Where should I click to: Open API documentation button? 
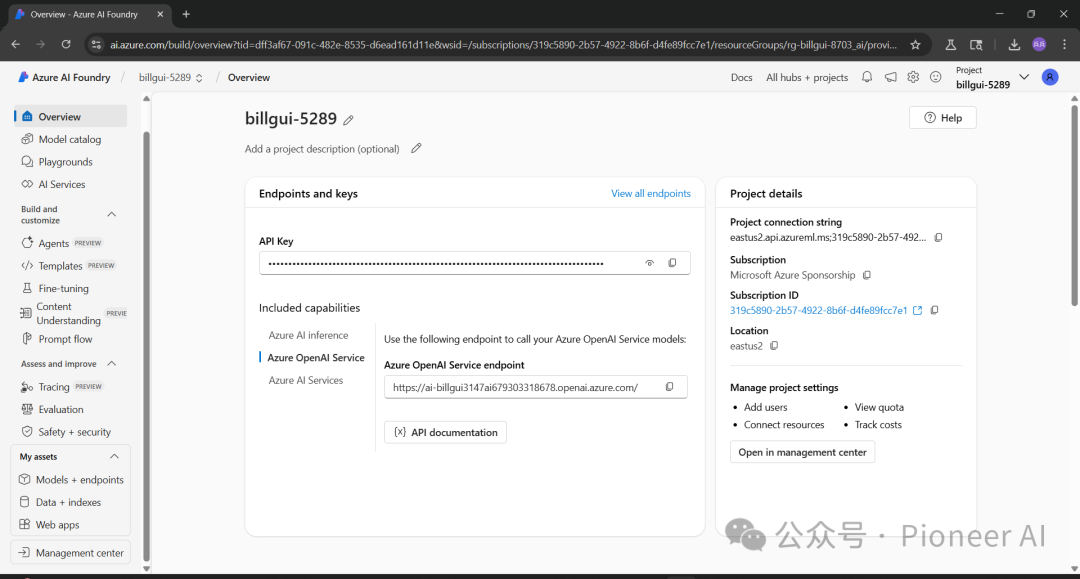tap(445, 432)
